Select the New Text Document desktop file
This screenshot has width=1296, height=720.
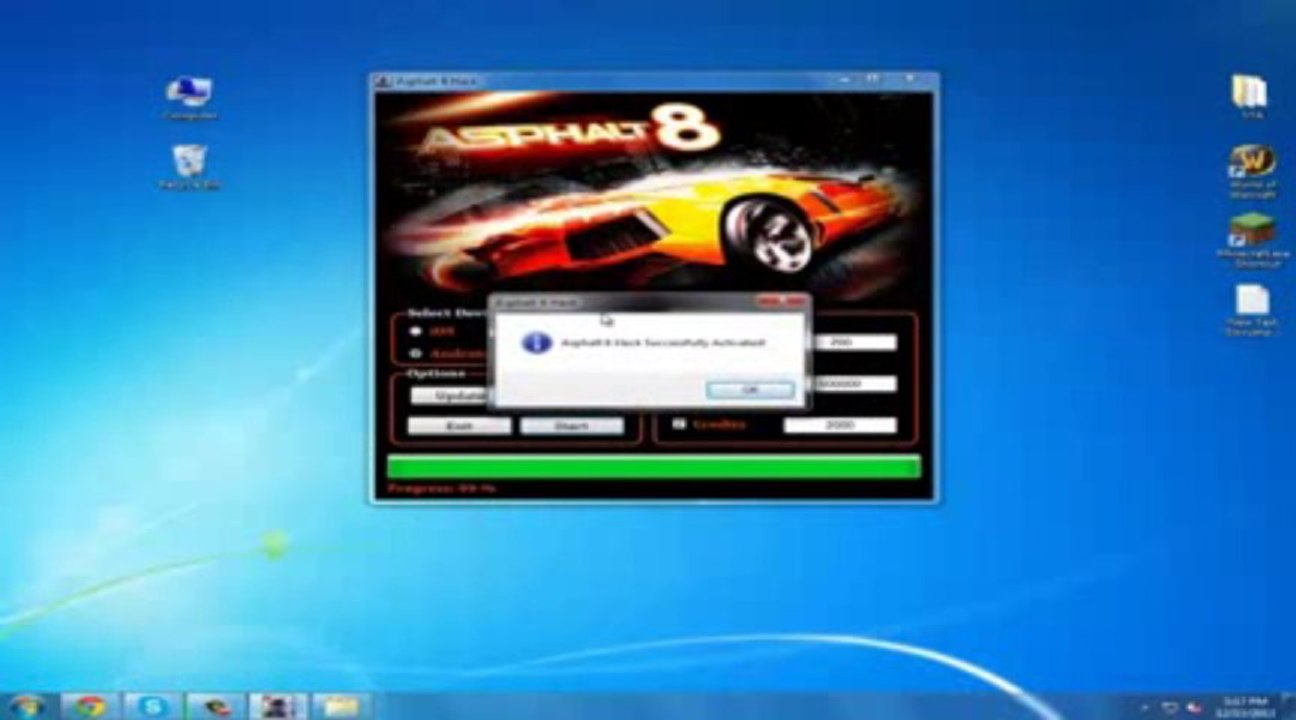pyautogui.click(x=1251, y=311)
